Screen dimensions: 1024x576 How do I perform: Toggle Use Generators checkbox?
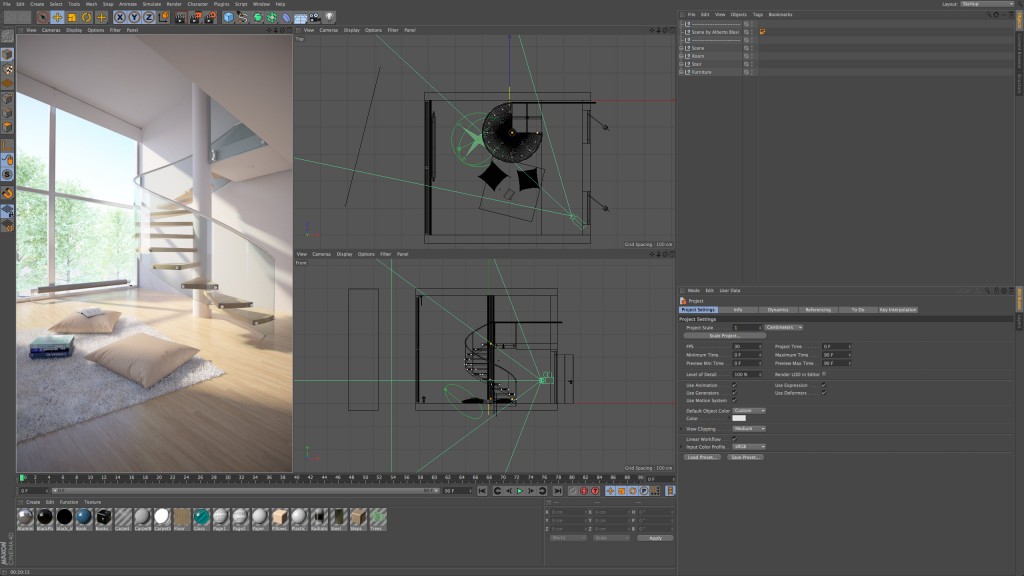tap(734, 393)
